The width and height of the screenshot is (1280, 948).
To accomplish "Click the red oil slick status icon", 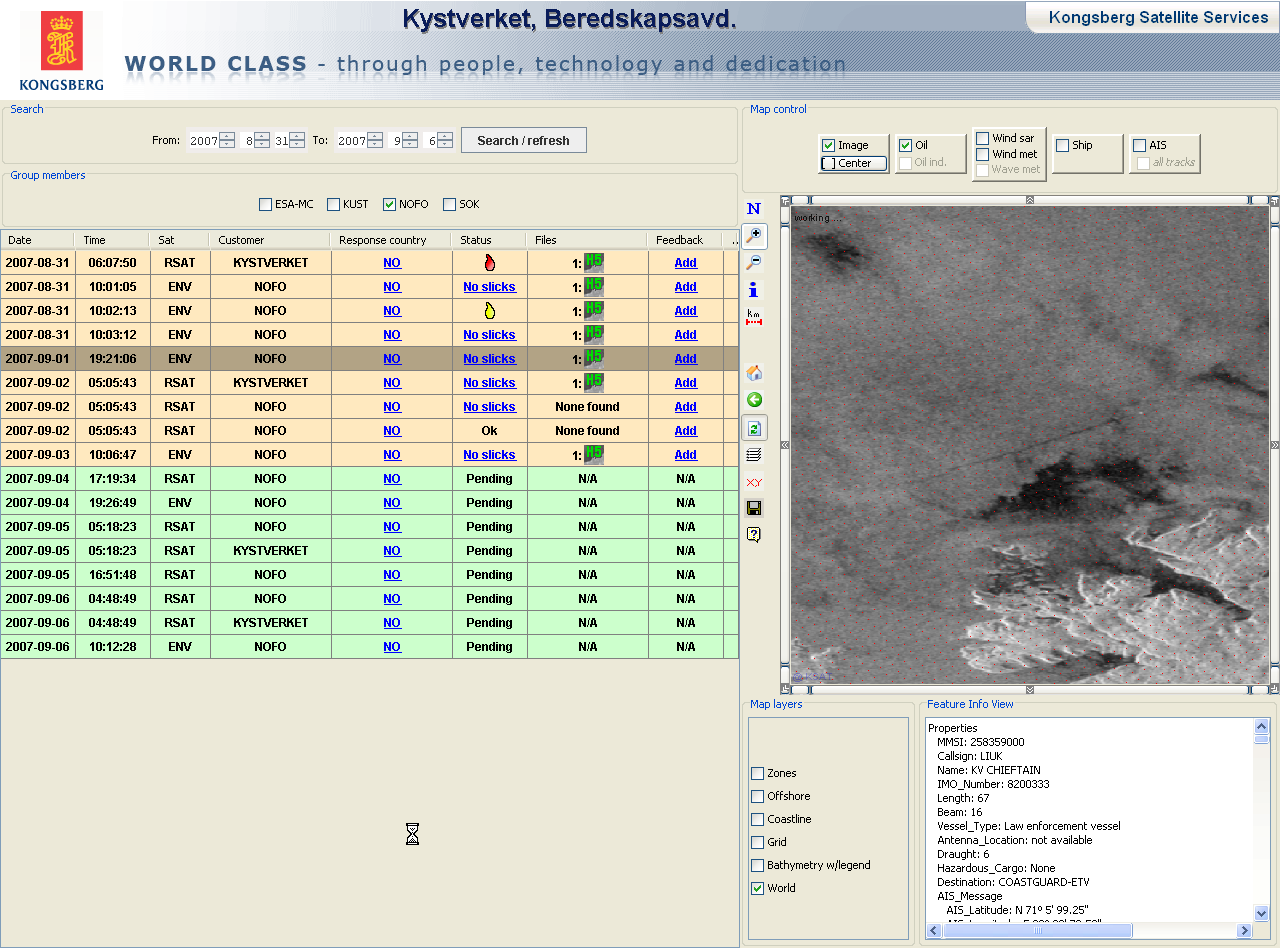I will tap(489, 262).
